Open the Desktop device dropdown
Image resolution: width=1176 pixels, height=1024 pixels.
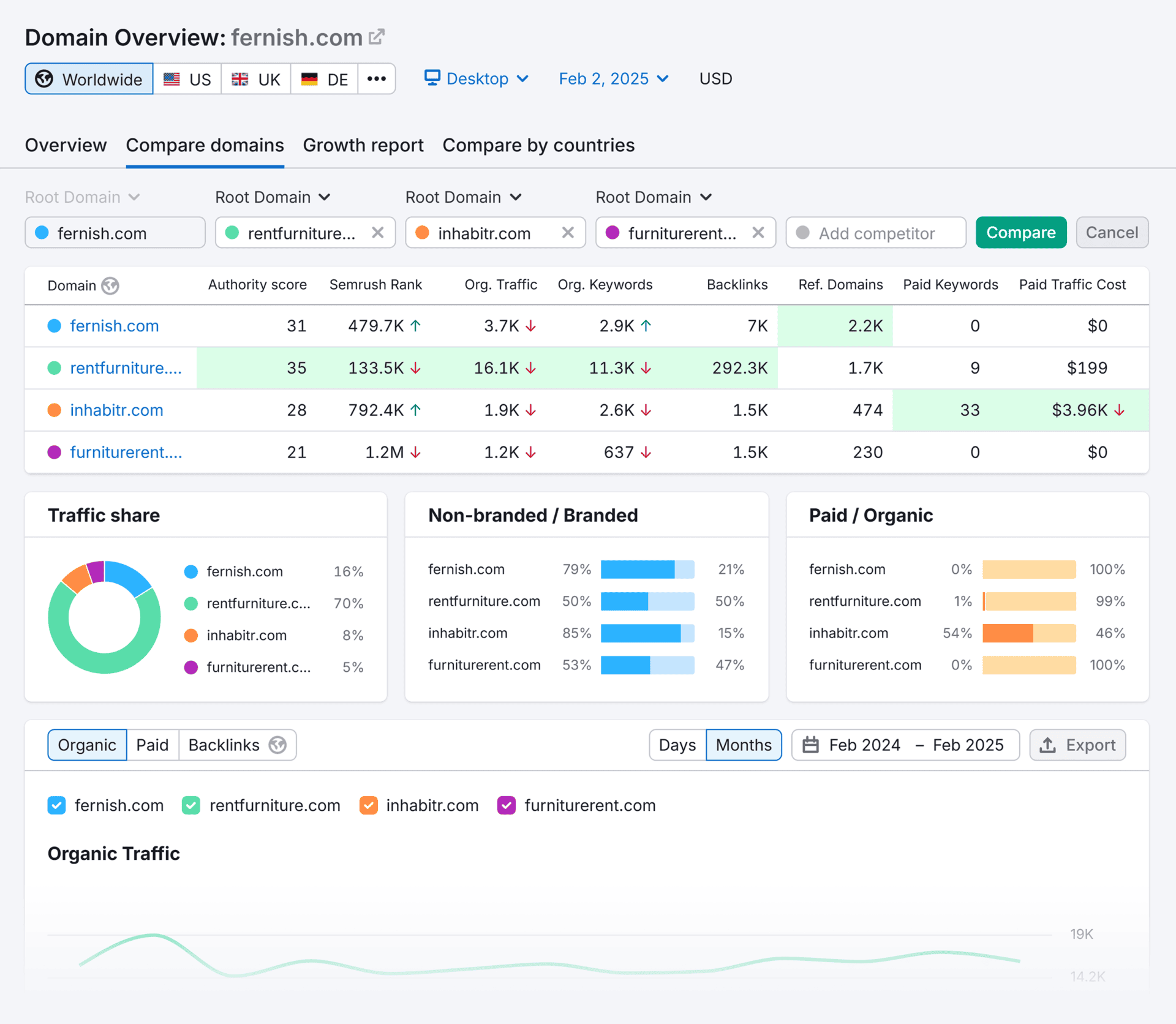pyautogui.click(x=477, y=78)
